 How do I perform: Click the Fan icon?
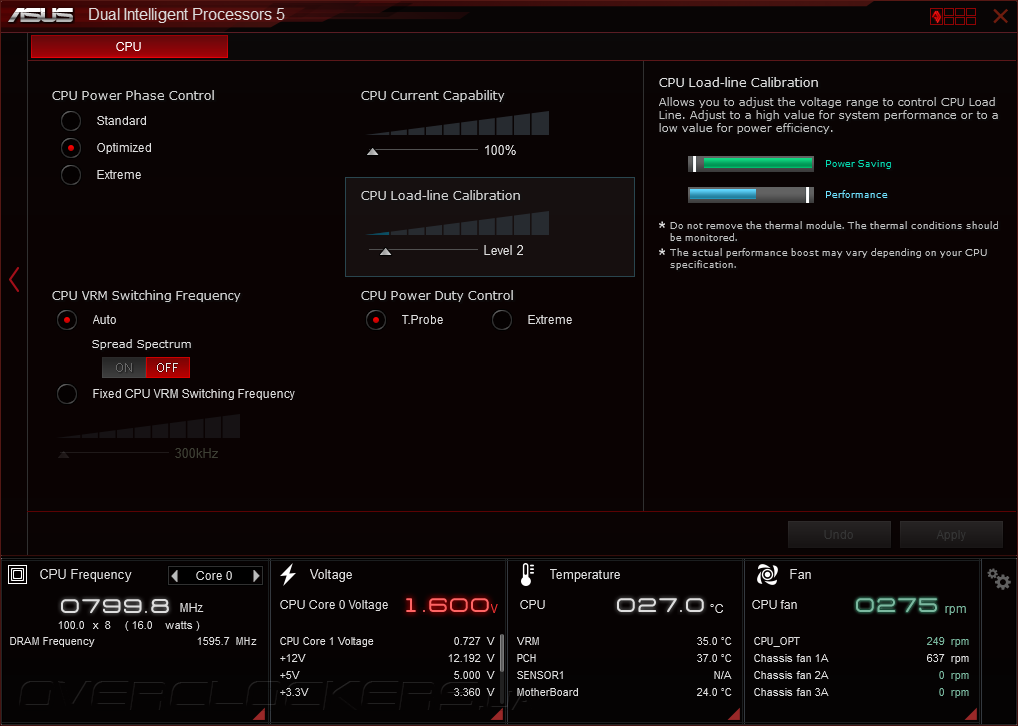767,574
